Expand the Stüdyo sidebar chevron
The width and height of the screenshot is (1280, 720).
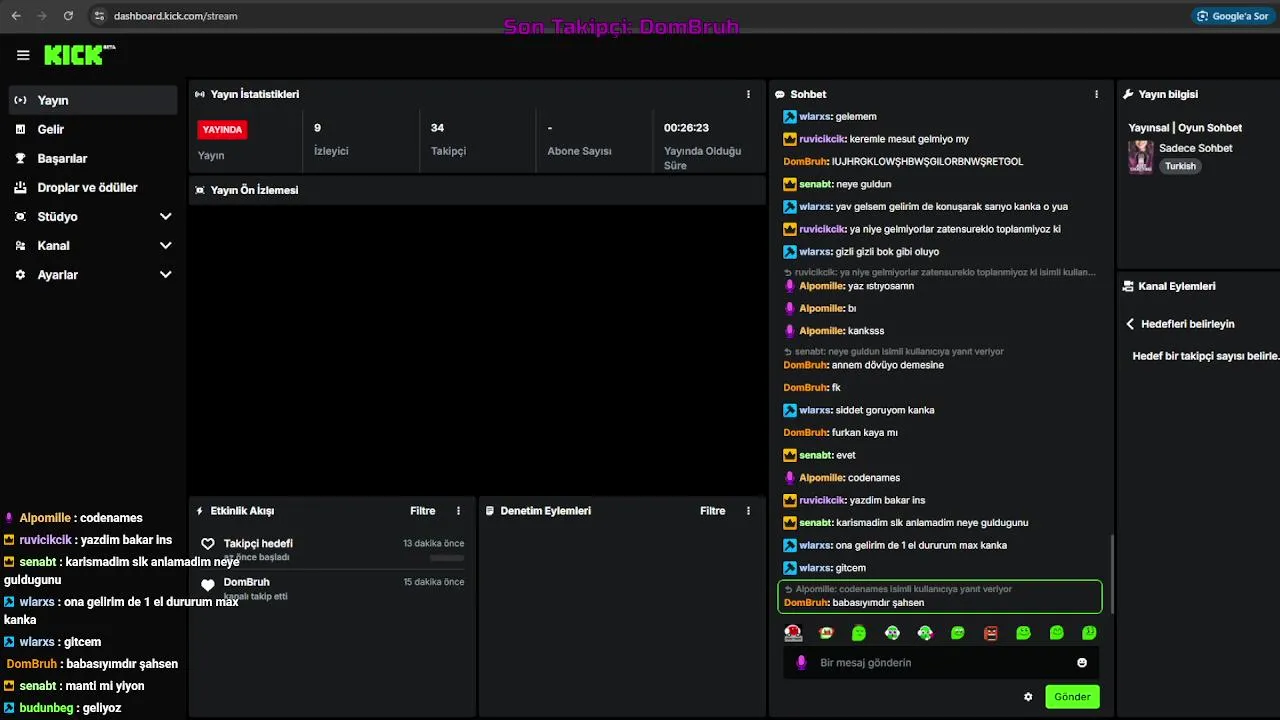(165, 217)
